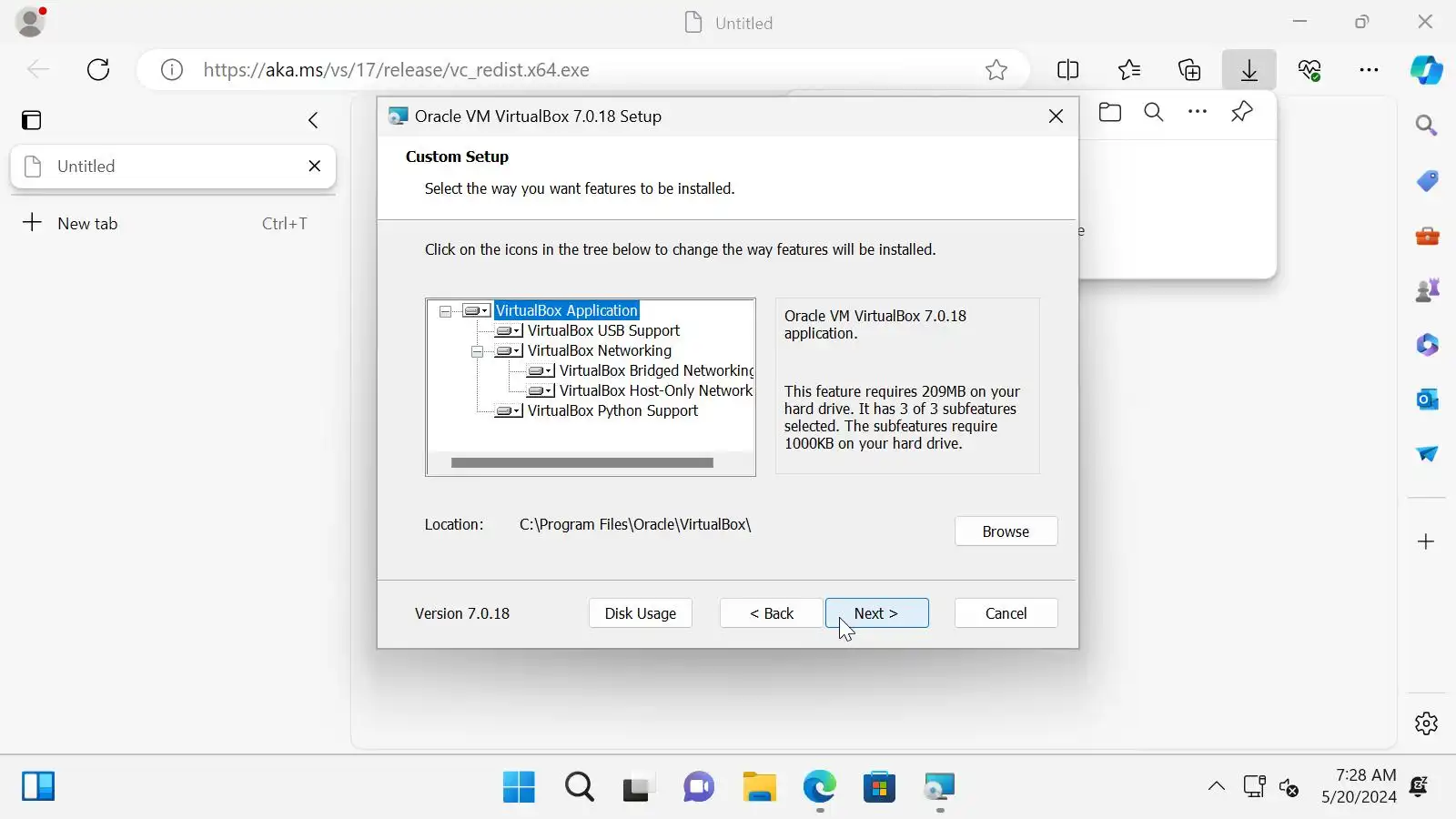Open sidebar Tools briefcase icon
This screenshot has height=819, width=1456.
[x=1427, y=236]
